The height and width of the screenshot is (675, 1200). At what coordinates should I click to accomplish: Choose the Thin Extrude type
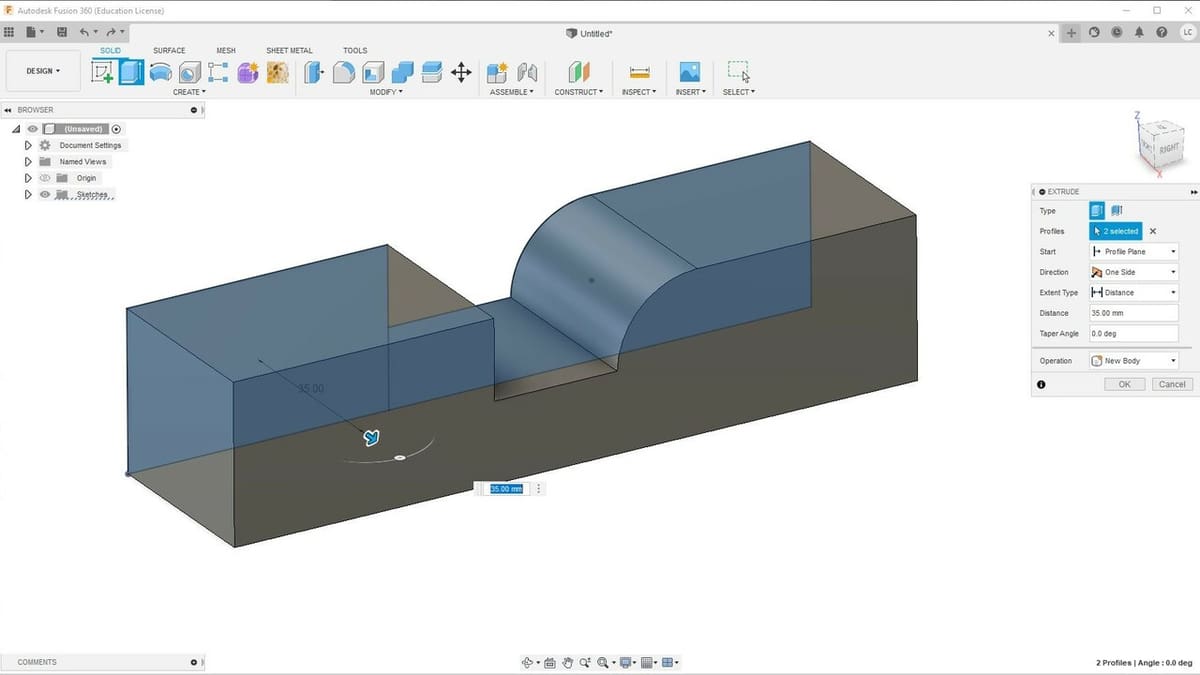[1116, 210]
